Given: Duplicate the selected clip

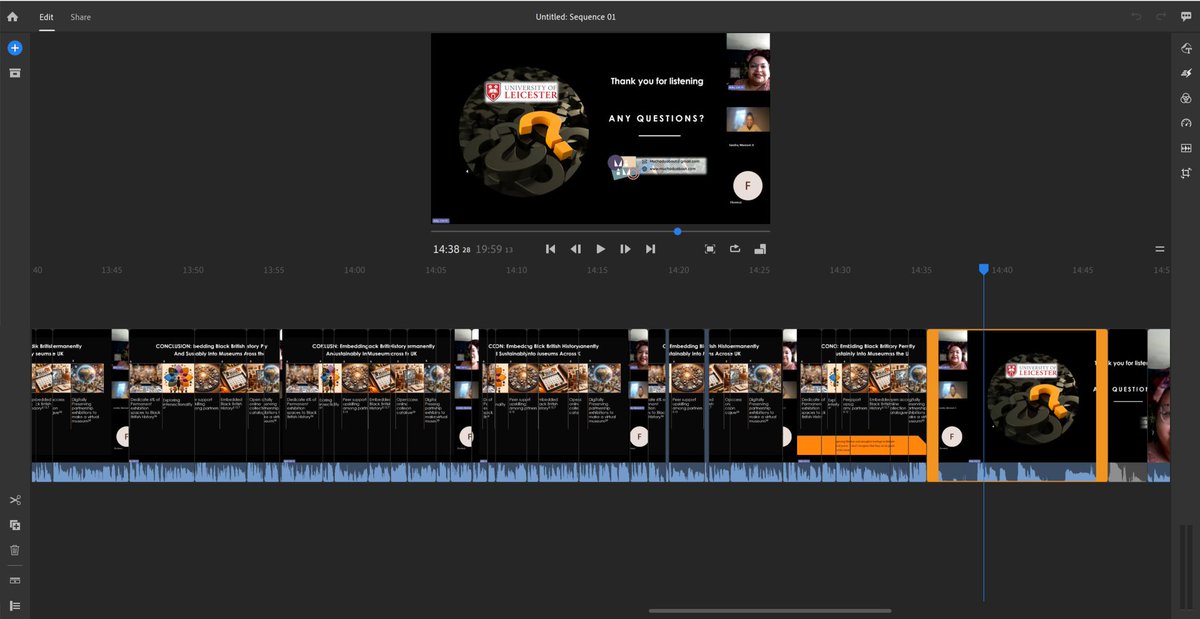Looking at the screenshot, I should tap(15, 525).
